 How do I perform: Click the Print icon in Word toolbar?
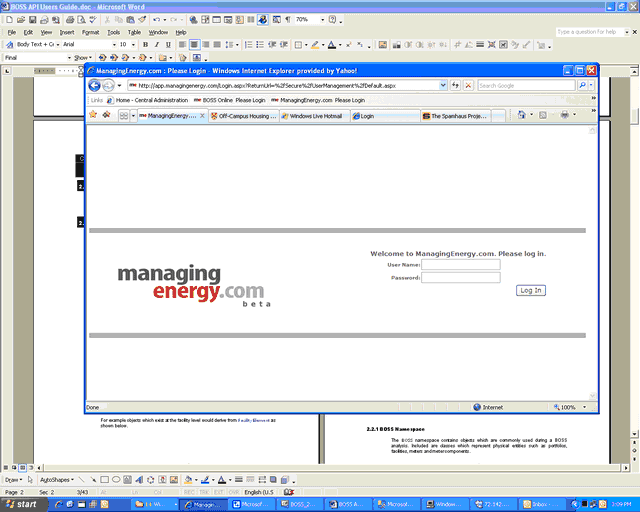[x=70, y=20]
